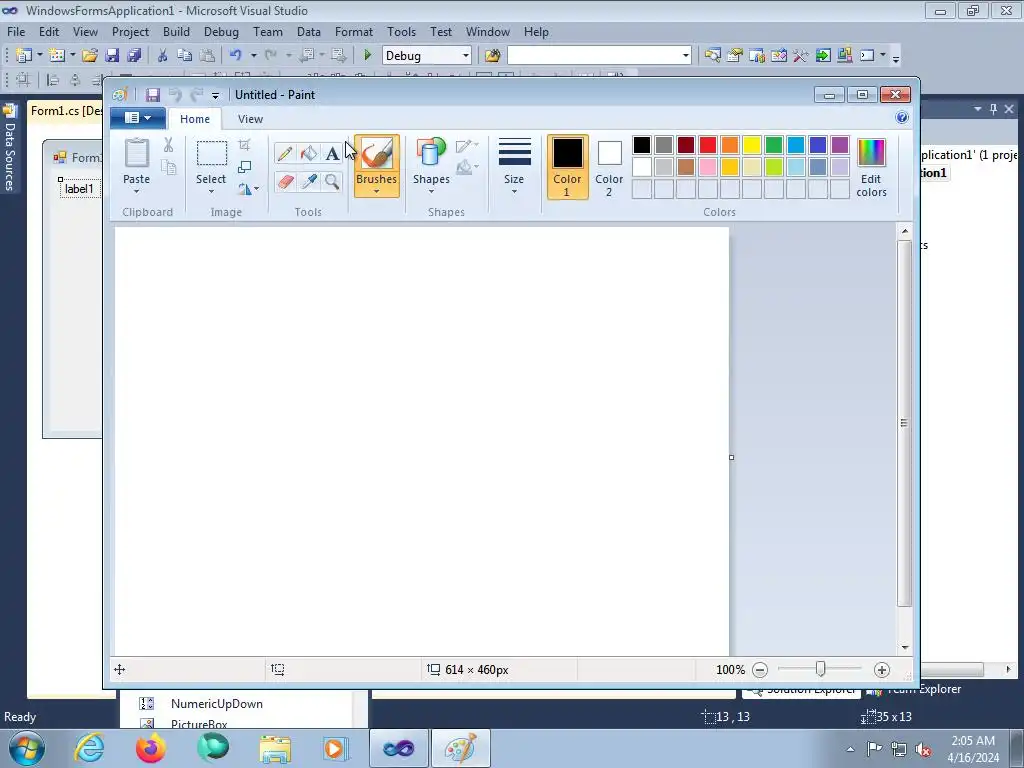Open the Debug configuration combo box
Screen dimensions: 1024x768
[426, 56]
